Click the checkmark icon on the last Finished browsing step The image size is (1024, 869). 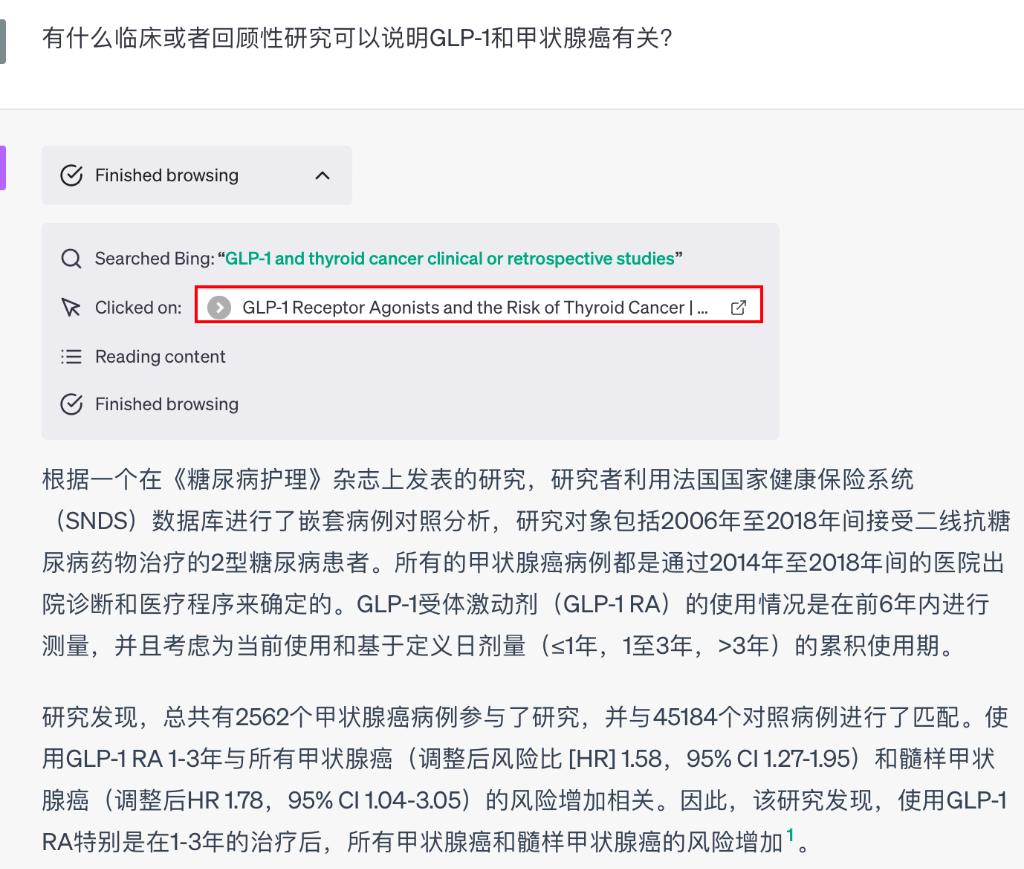(71, 404)
